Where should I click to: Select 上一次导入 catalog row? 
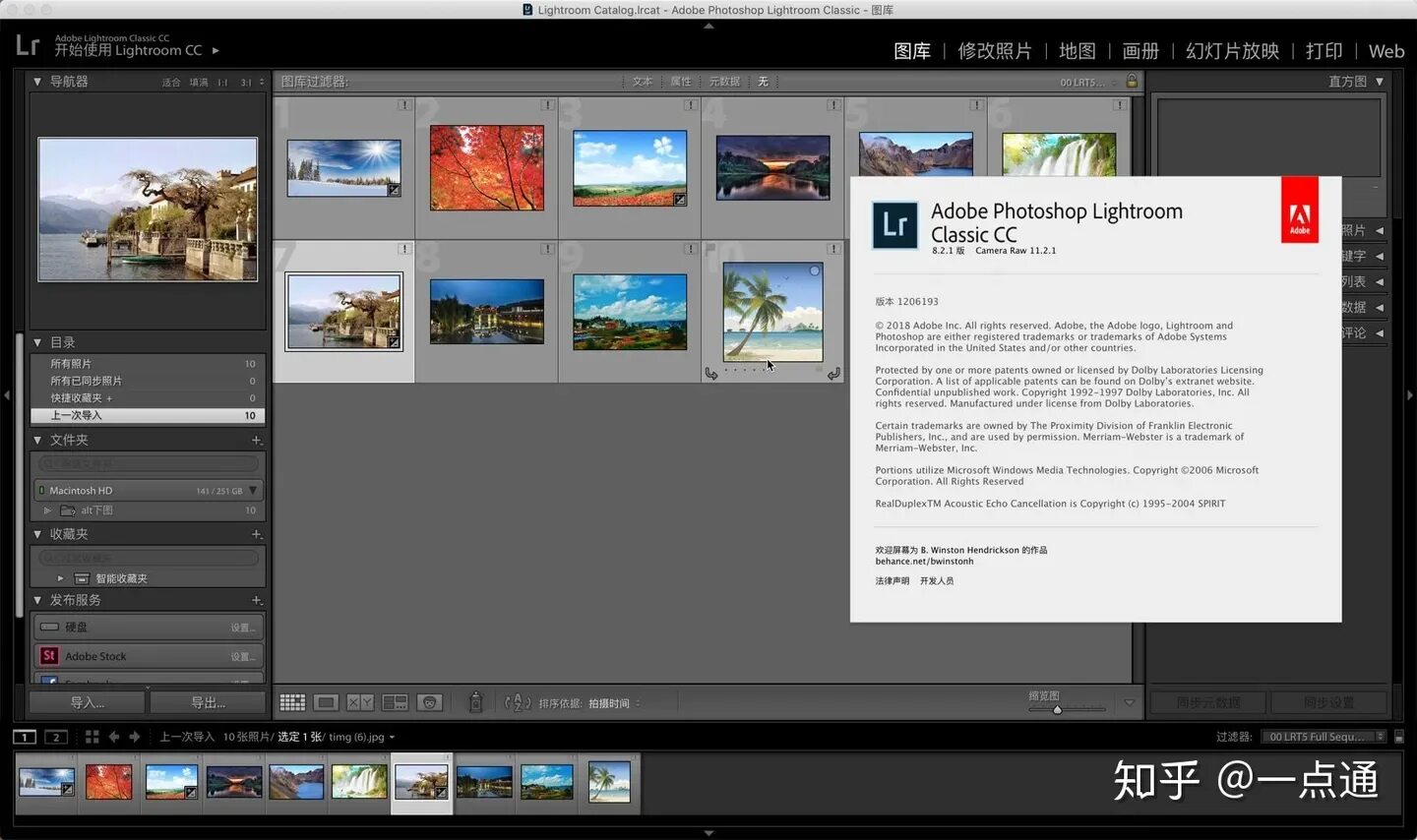(148, 415)
